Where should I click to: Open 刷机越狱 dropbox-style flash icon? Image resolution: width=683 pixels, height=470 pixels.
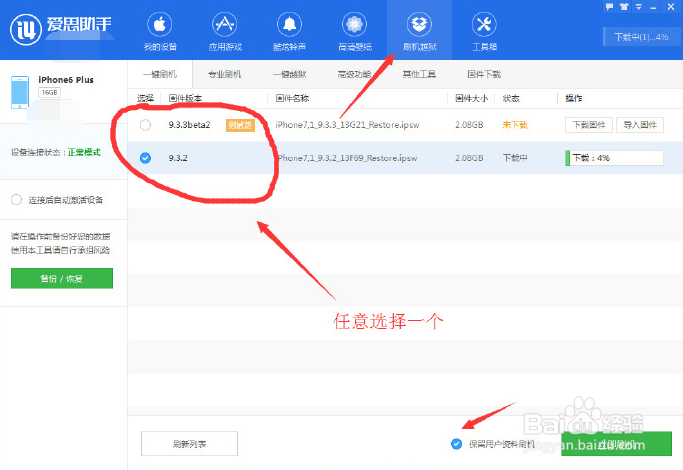pyautogui.click(x=419, y=24)
